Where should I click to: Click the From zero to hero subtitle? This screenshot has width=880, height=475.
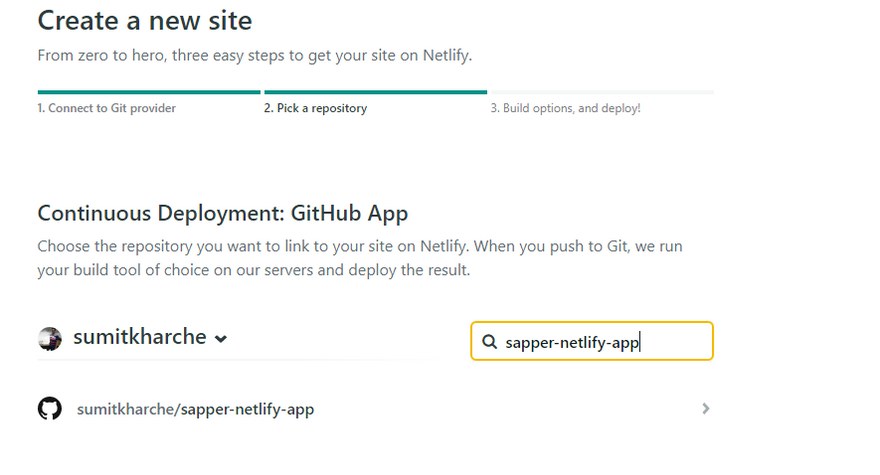tap(255, 56)
